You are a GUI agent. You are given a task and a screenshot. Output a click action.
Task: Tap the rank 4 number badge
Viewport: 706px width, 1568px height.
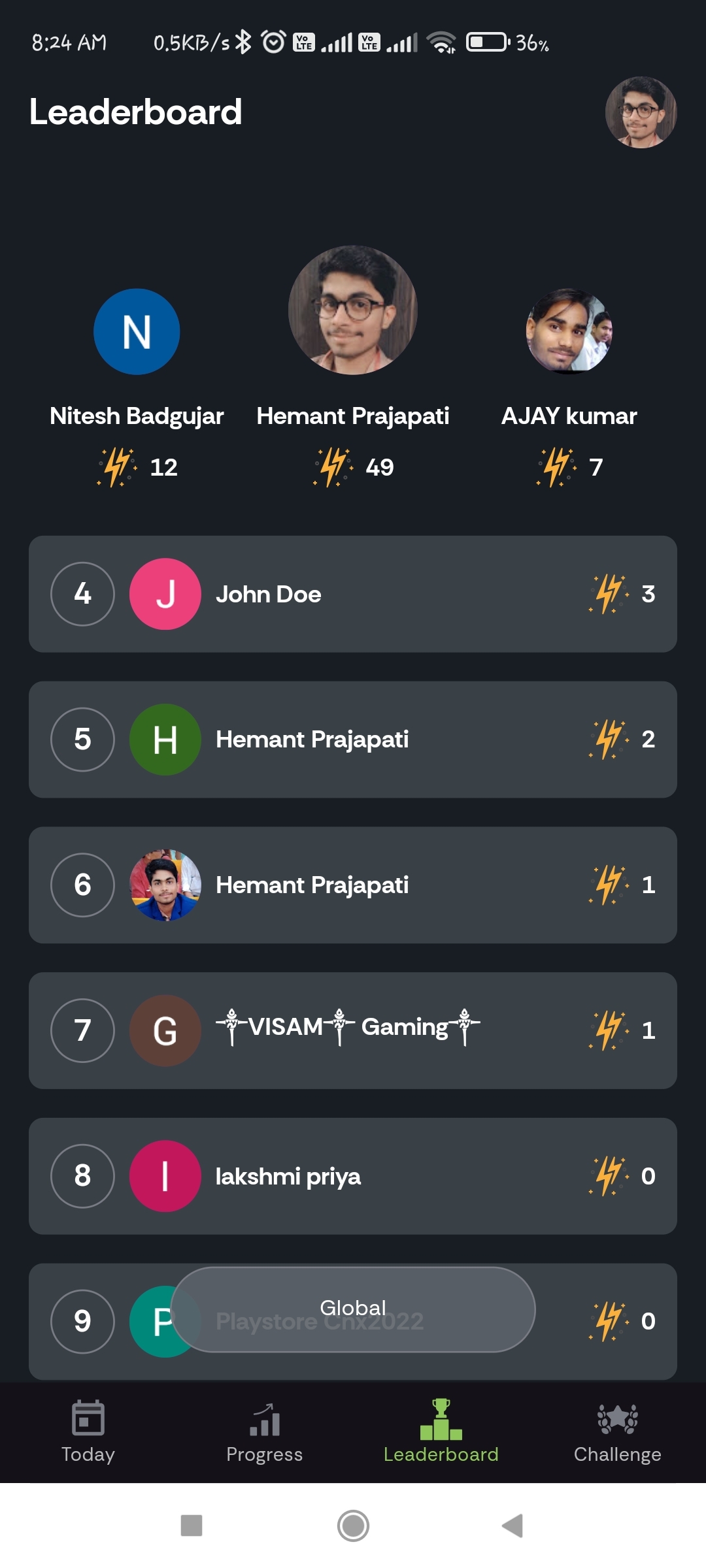82,594
